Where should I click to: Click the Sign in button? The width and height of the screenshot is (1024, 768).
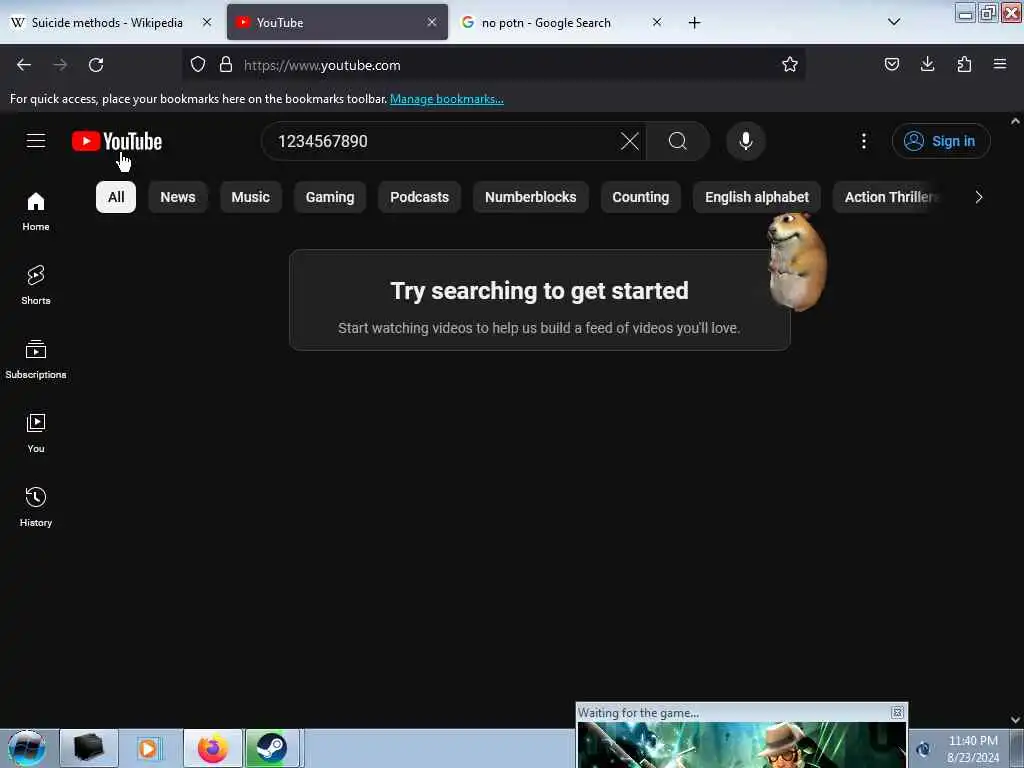941,141
